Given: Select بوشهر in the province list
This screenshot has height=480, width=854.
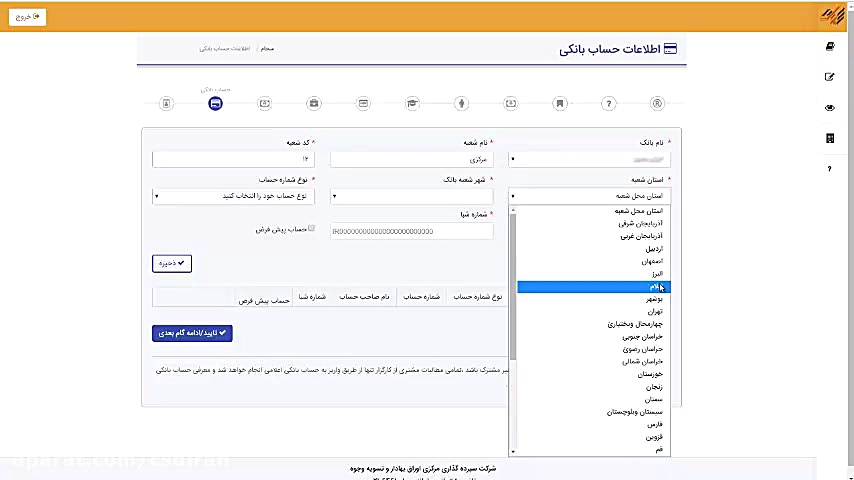Looking at the screenshot, I should pyautogui.click(x=594, y=299).
